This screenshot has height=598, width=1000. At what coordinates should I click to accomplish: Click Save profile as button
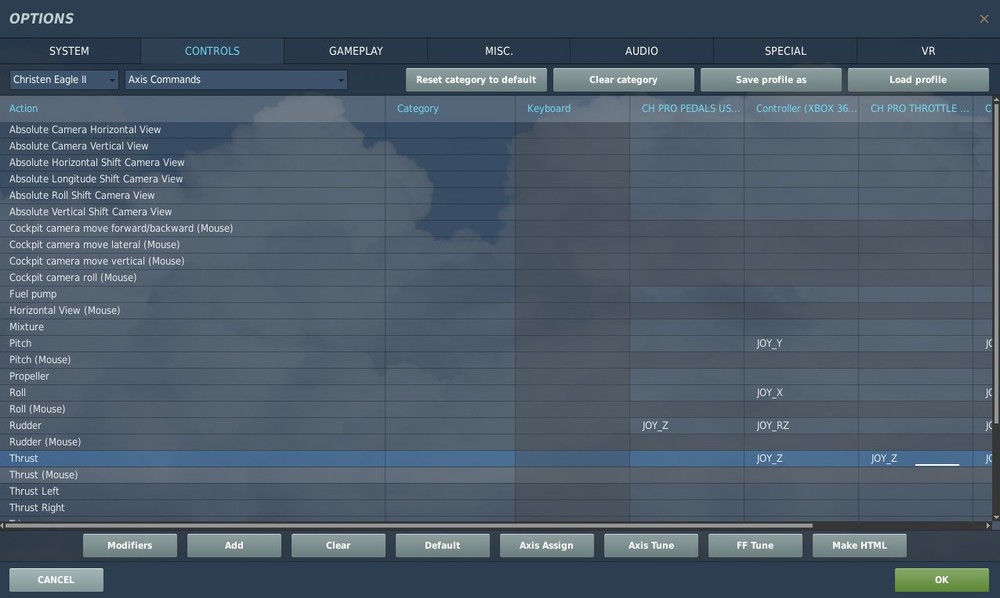point(771,80)
